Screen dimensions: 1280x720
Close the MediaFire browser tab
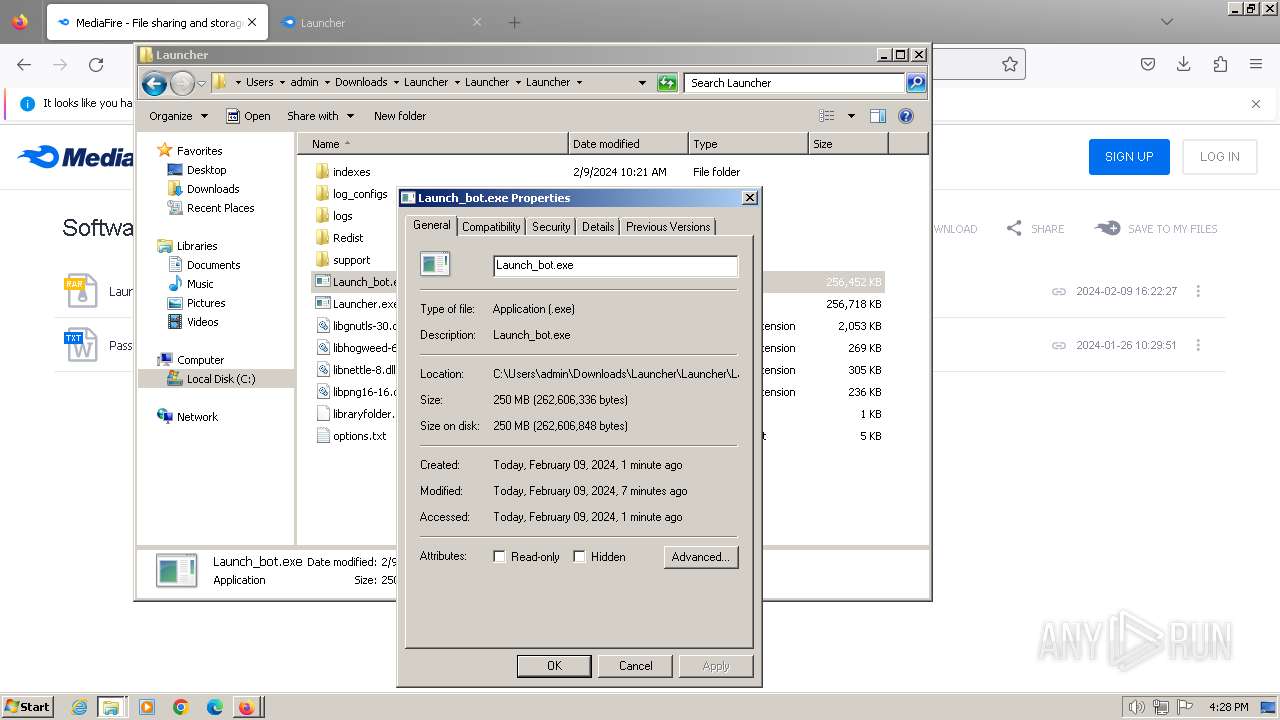[x=251, y=22]
